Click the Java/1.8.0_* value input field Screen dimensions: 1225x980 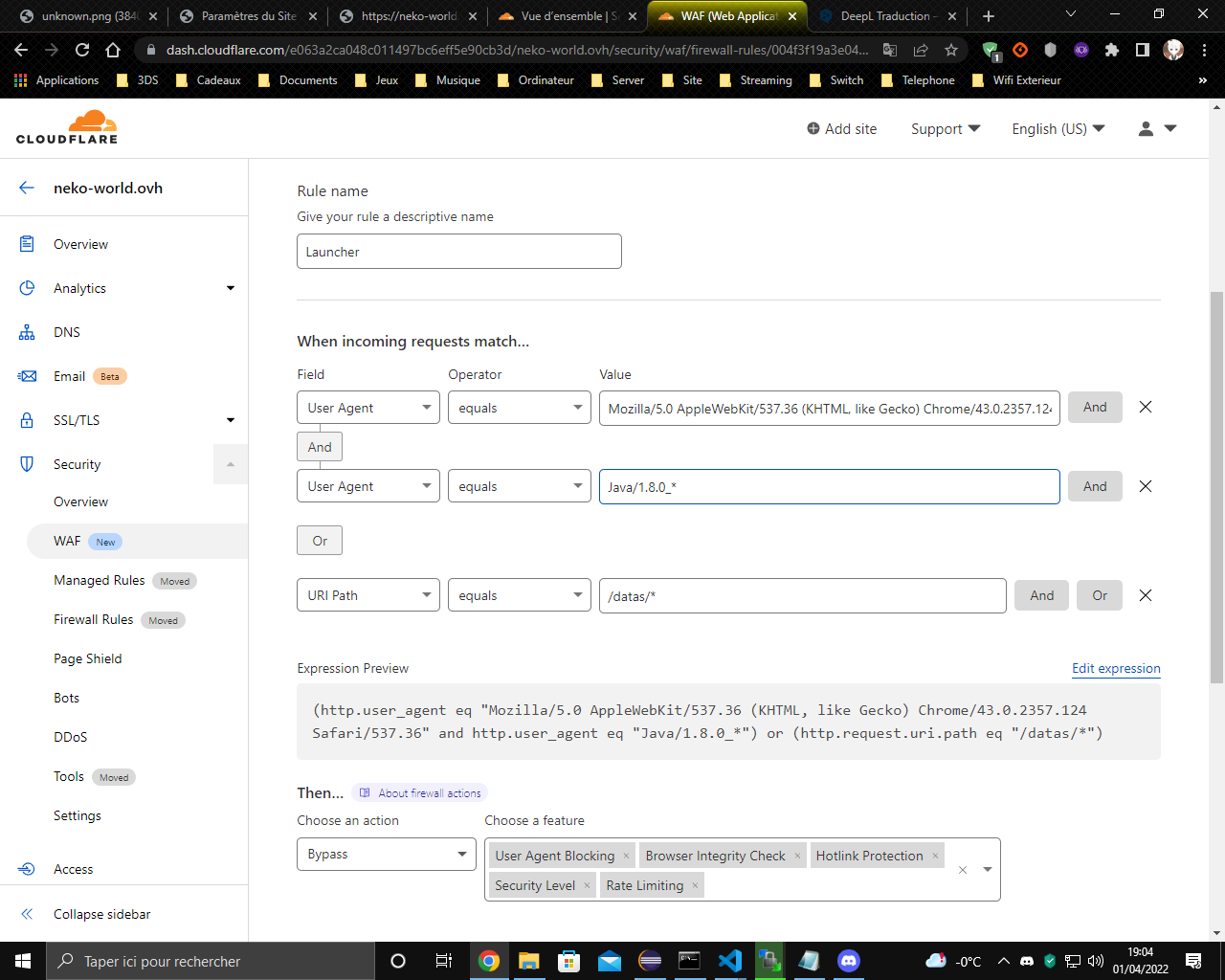[x=830, y=486]
